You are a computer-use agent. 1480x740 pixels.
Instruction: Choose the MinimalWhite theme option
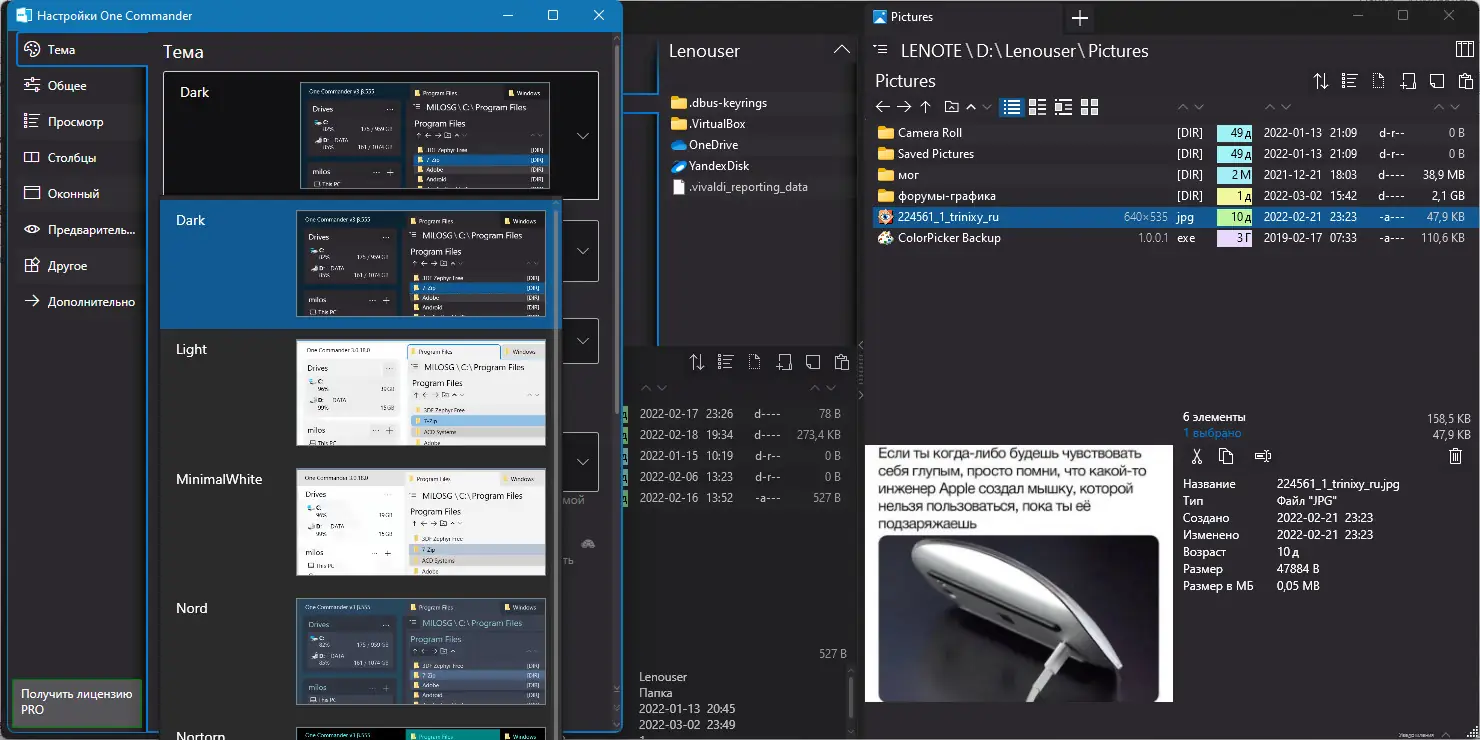point(361,522)
